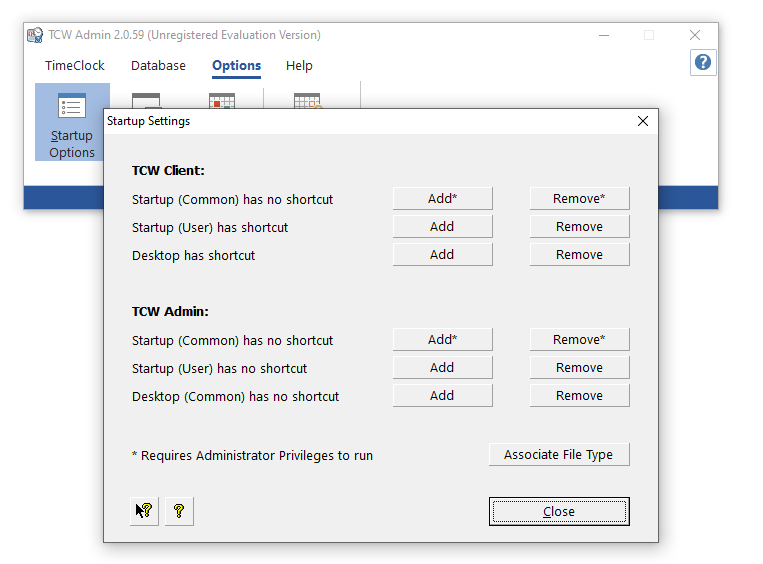Add TCW Admin Startup (Common) shortcut
763x564 pixels.
[x=442, y=340]
